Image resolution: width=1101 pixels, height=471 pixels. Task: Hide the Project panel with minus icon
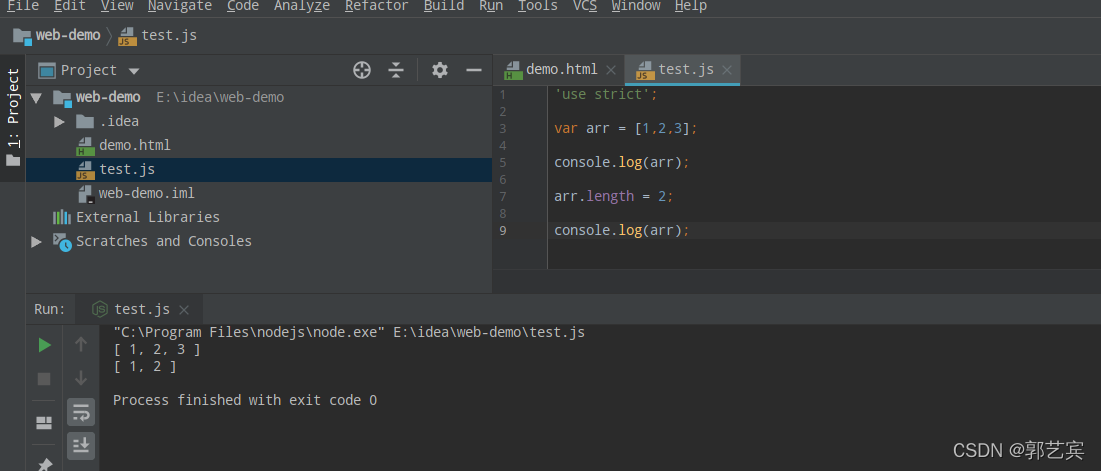(x=474, y=70)
